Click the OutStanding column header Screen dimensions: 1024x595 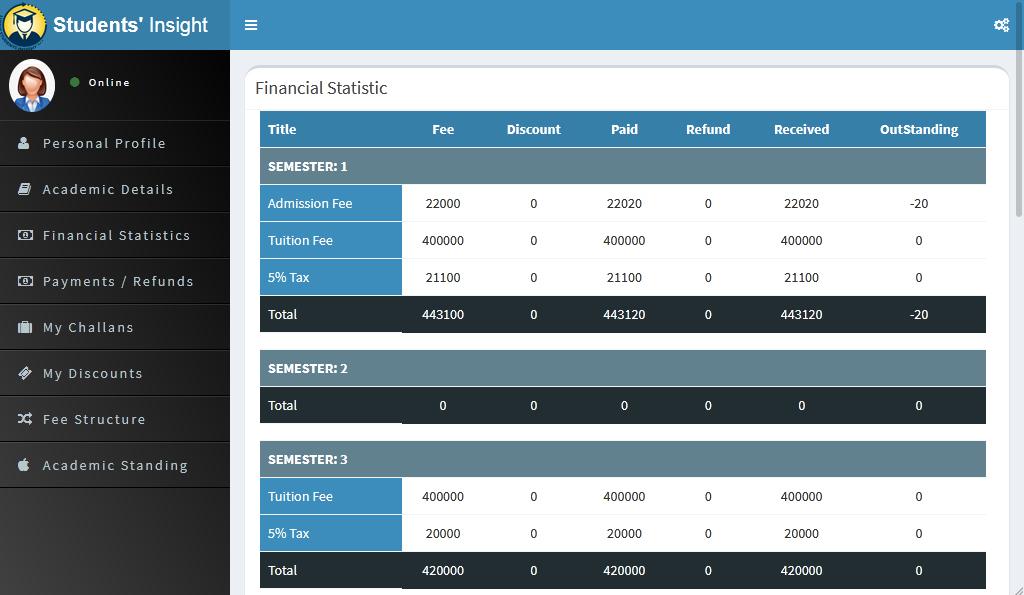[x=919, y=129]
